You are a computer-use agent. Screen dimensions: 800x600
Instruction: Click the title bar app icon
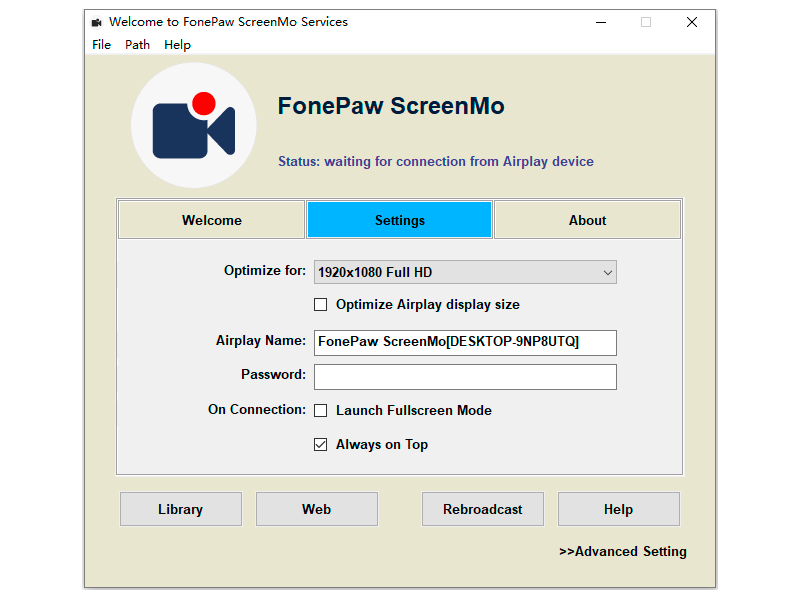(96, 22)
